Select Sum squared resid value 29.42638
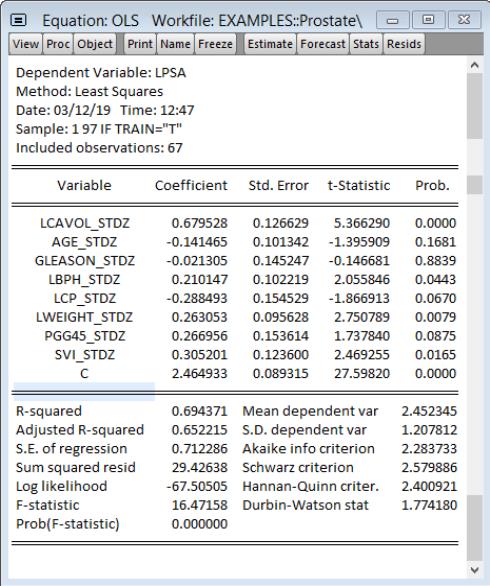Viewport: 490px width, 586px height. (200, 468)
